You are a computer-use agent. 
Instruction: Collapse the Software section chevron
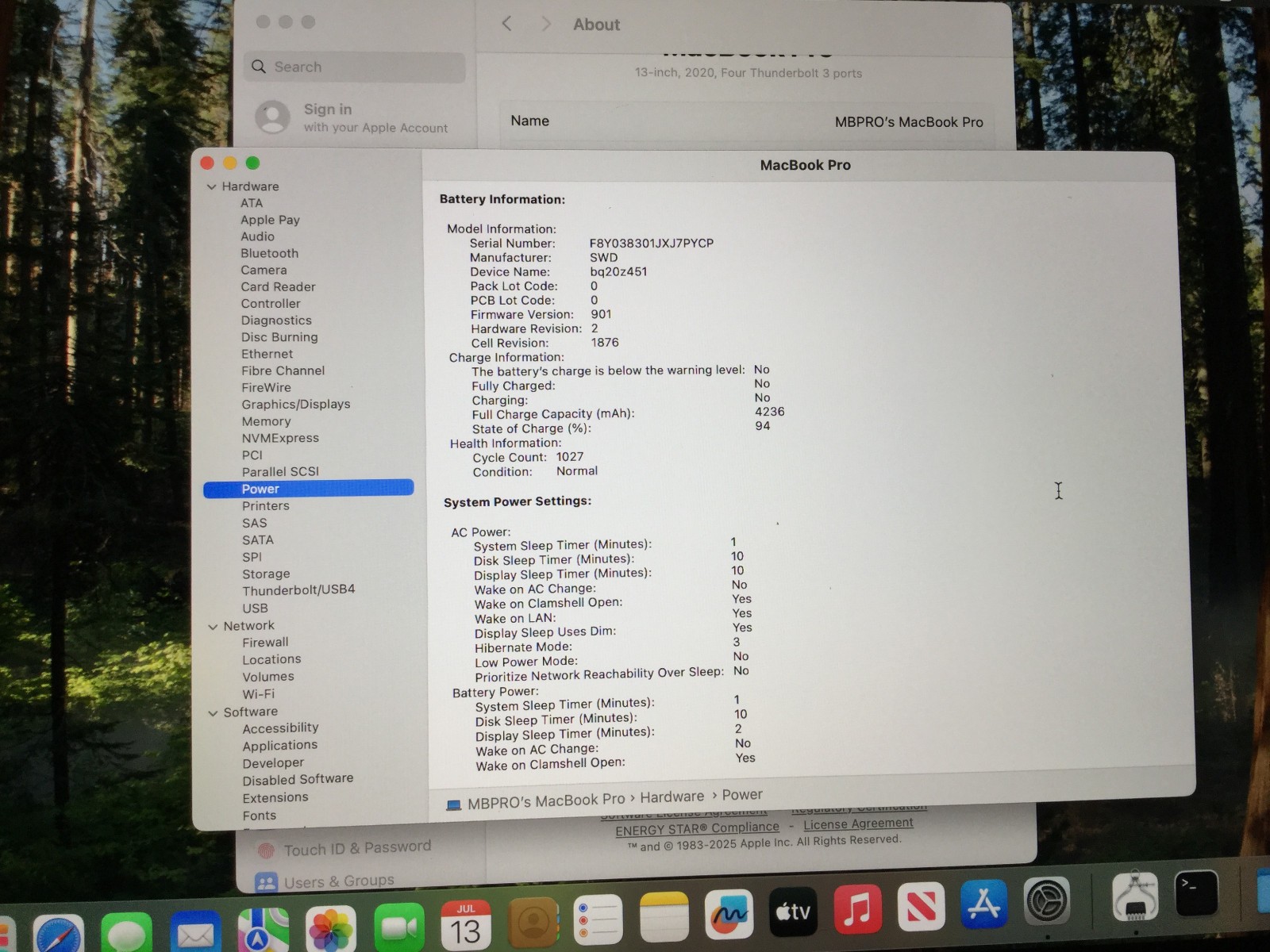pos(213,713)
